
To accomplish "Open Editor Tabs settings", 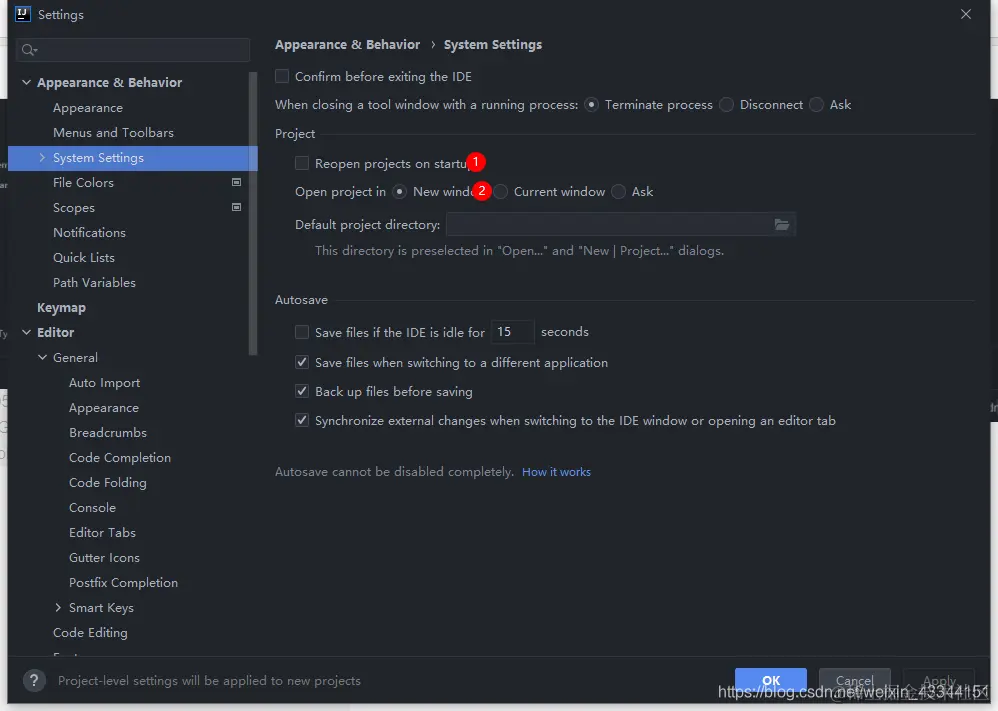I will 102,532.
